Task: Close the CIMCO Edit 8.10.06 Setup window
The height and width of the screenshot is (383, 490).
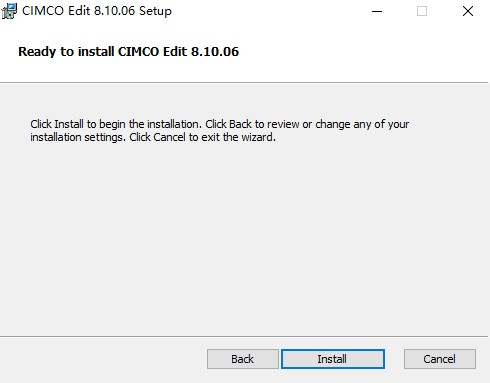Action: click(468, 11)
